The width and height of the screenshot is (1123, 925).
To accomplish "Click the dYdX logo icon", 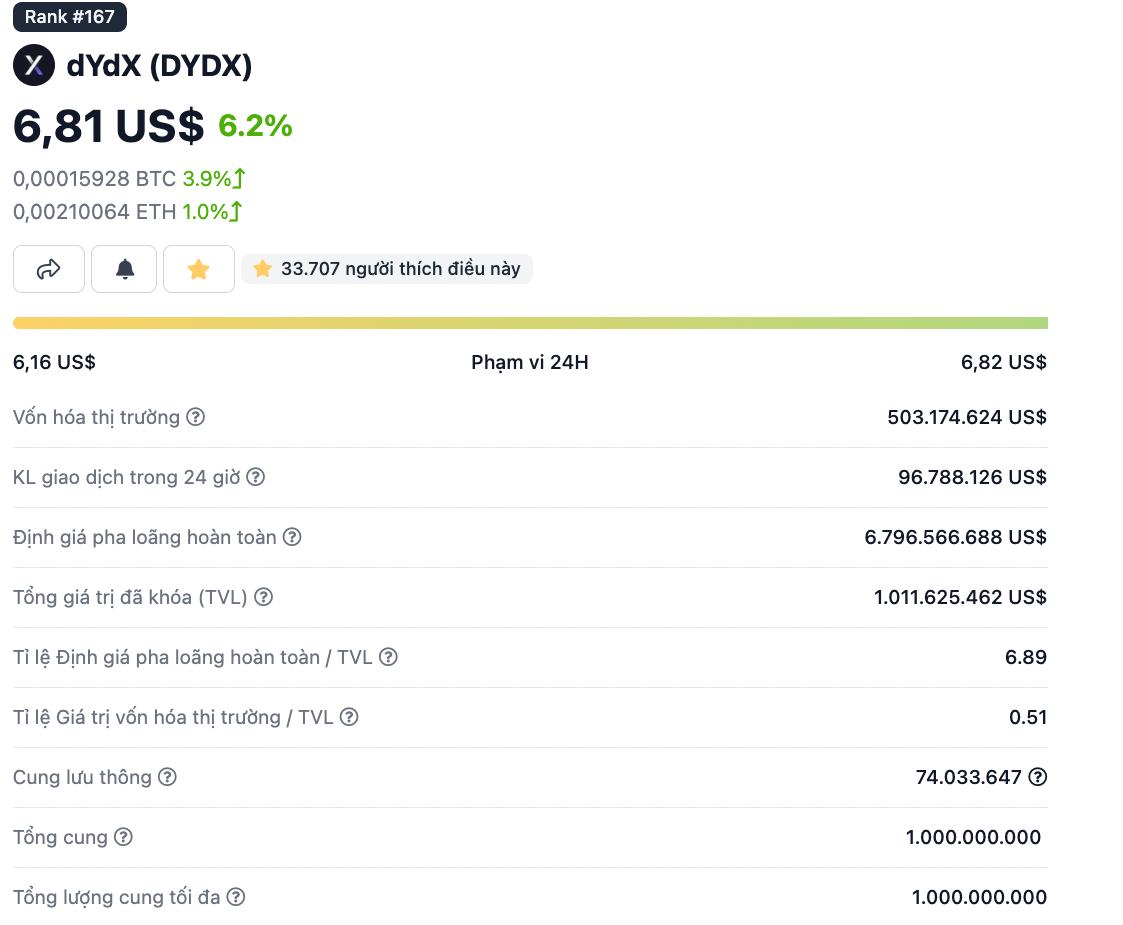I will coord(34,65).
